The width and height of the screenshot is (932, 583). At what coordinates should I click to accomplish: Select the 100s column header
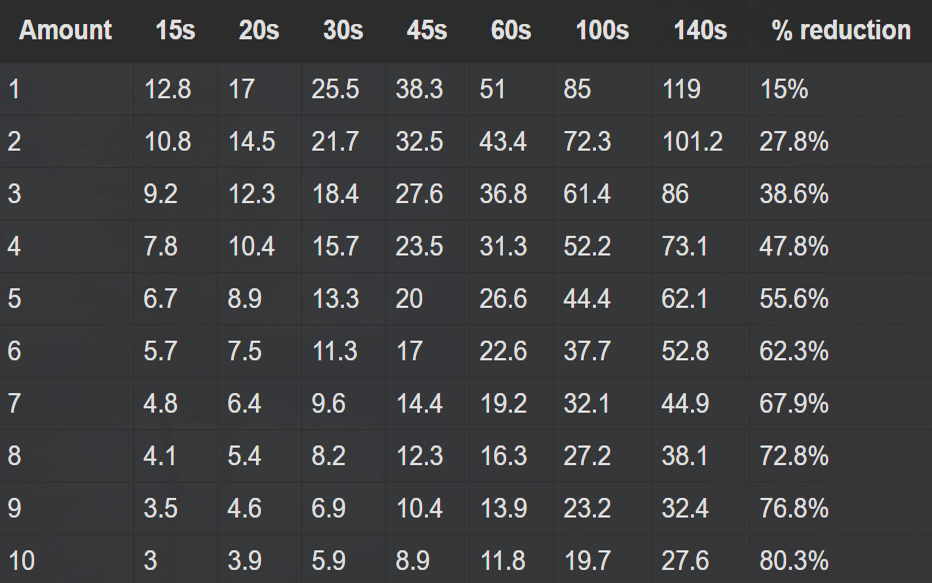(x=602, y=30)
